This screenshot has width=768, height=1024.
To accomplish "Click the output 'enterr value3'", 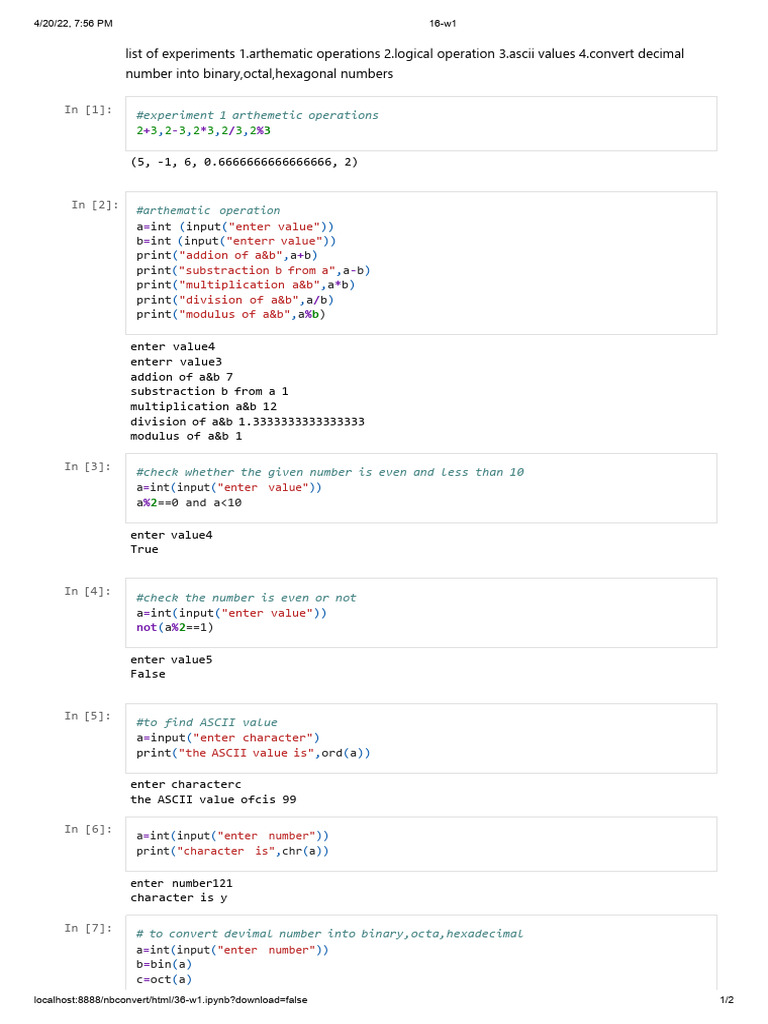I will (x=176, y=362).
